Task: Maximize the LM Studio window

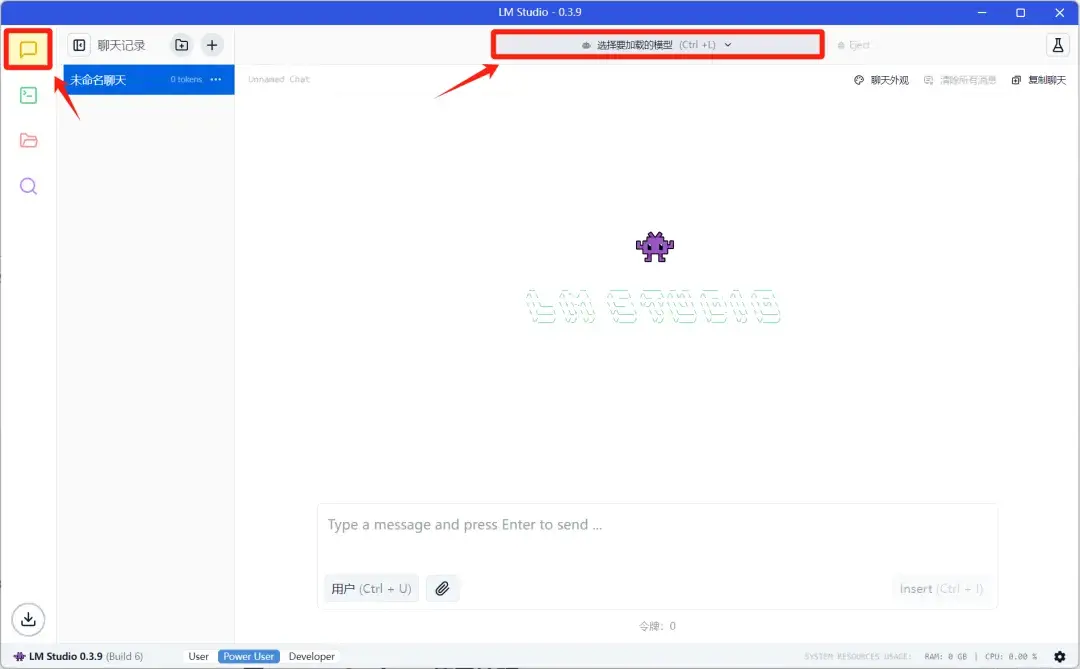Action: pyautogui.click(x=1021, y=12)
